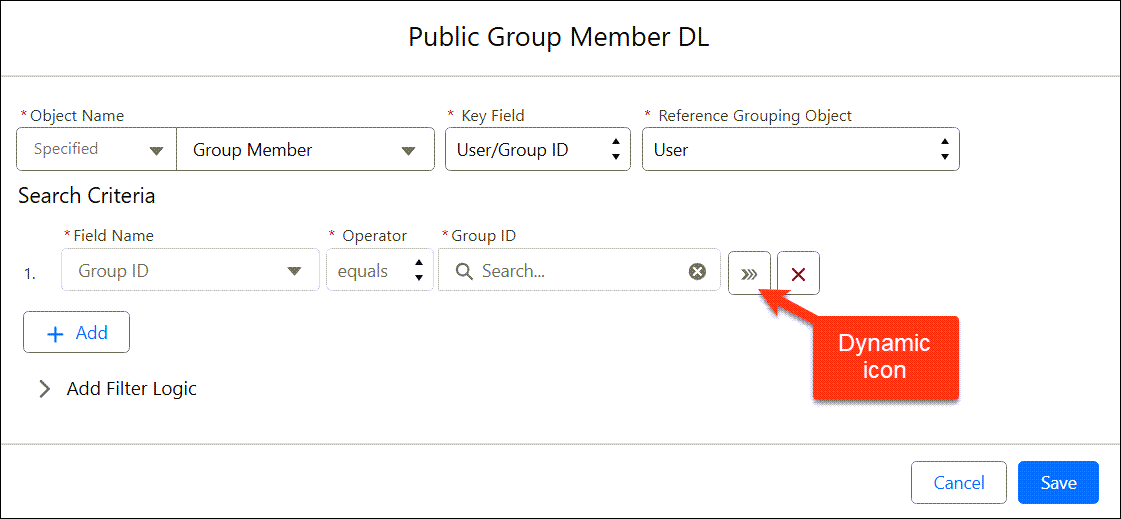Click the Reference Grouping Object label
This screenshot has width=1121, height=519.
[x=755, y=116]
